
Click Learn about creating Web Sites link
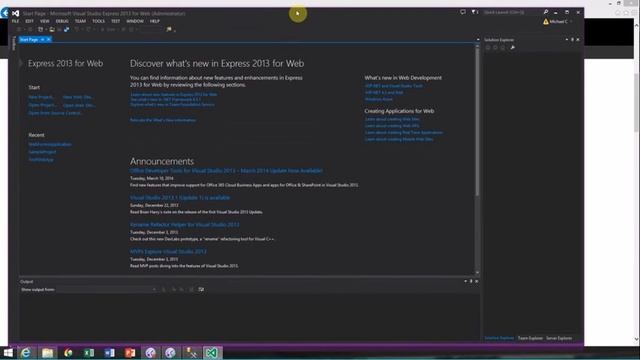392,119
